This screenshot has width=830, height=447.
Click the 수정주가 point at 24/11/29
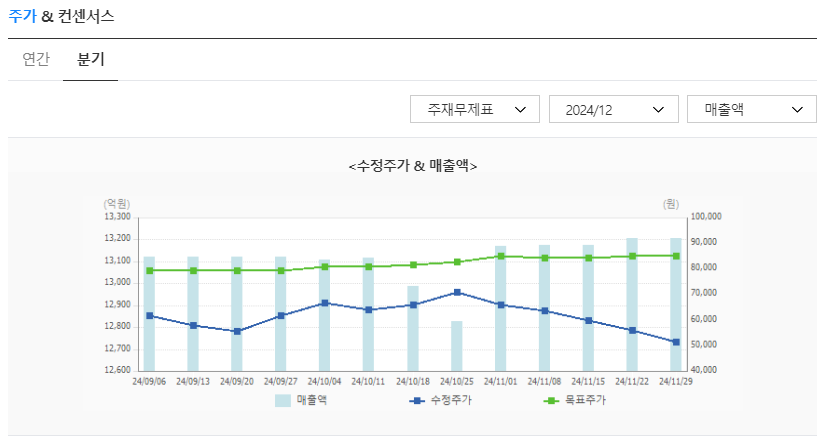click(676, 342)
